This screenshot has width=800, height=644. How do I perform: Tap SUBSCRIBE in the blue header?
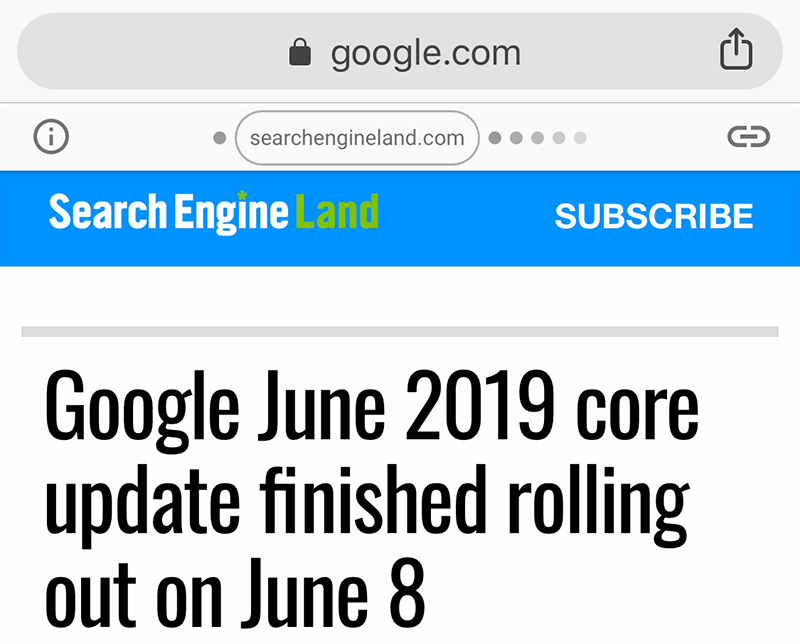pos(653,215)
